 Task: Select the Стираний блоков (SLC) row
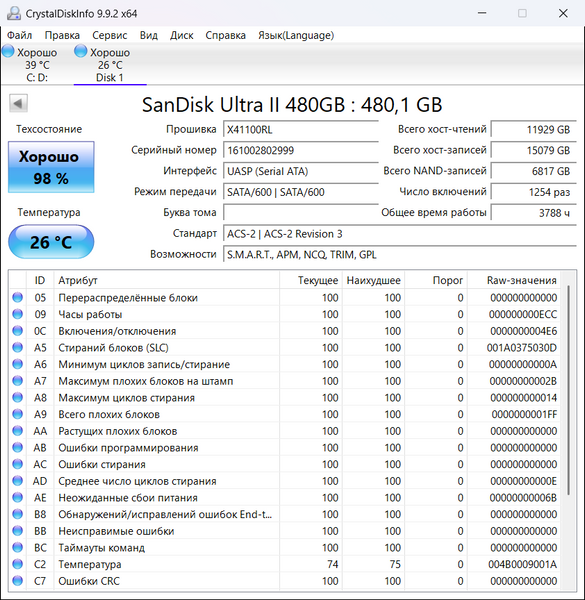[285, 347]
